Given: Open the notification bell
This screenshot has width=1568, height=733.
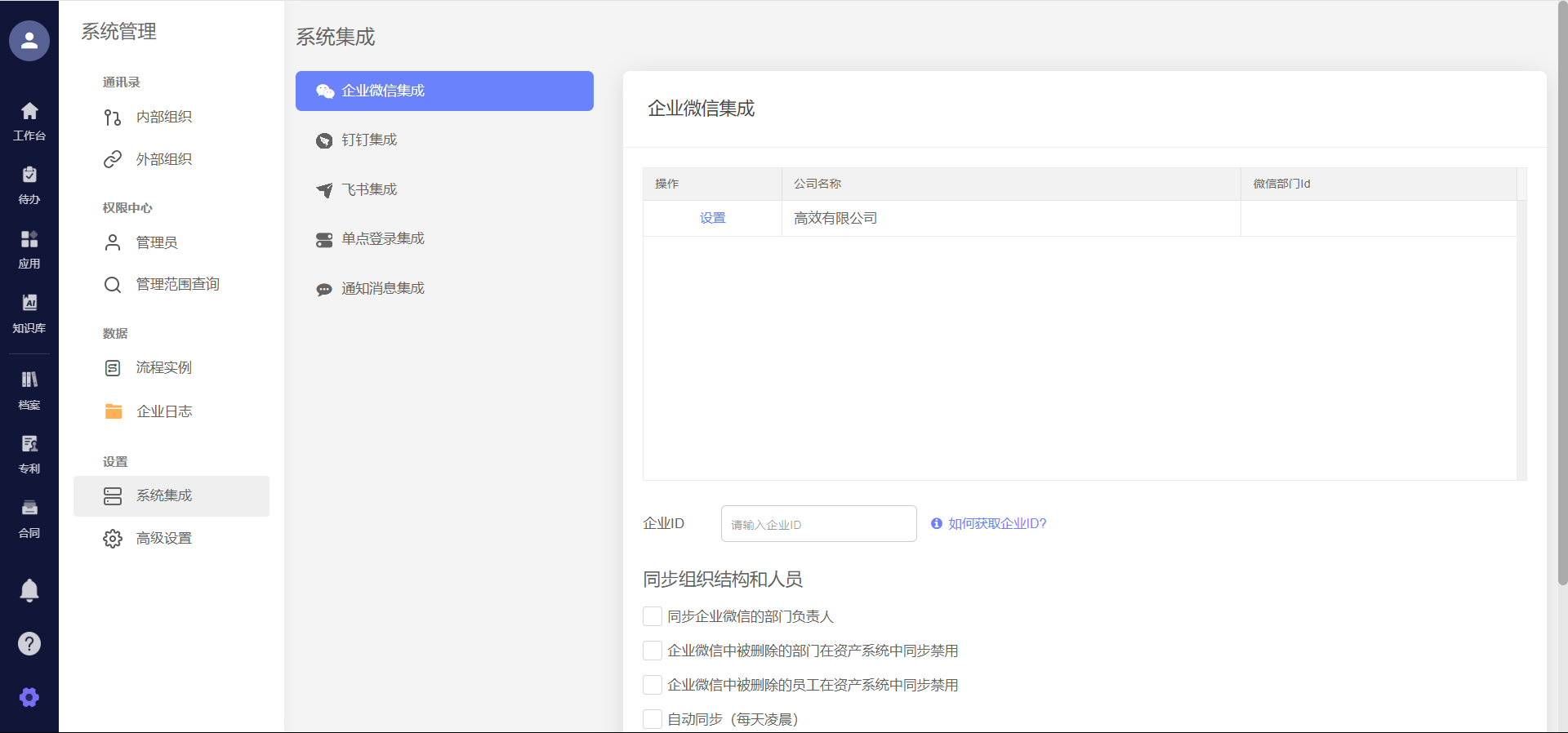Looking at the screenshot, I should tap(29, 589).
